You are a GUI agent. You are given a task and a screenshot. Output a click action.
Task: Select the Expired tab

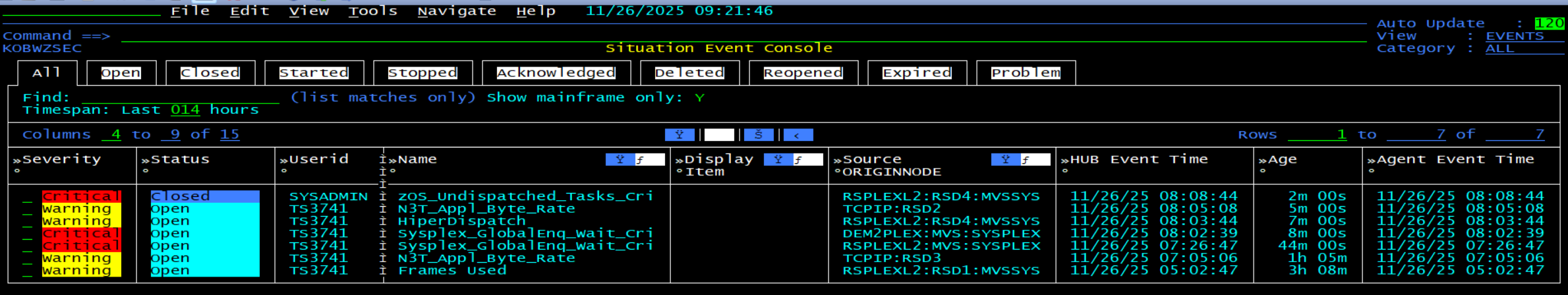[x=917, y=73]
